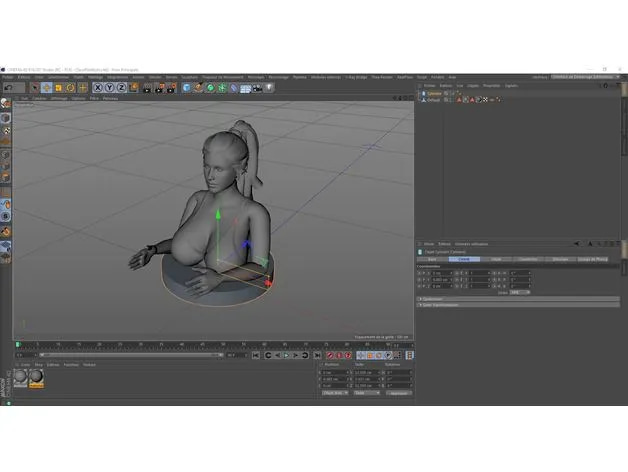628x472 pixels.
Task: Open the first menu in the main menu bar
Action: pyautogui.click(x=8, y=77)
